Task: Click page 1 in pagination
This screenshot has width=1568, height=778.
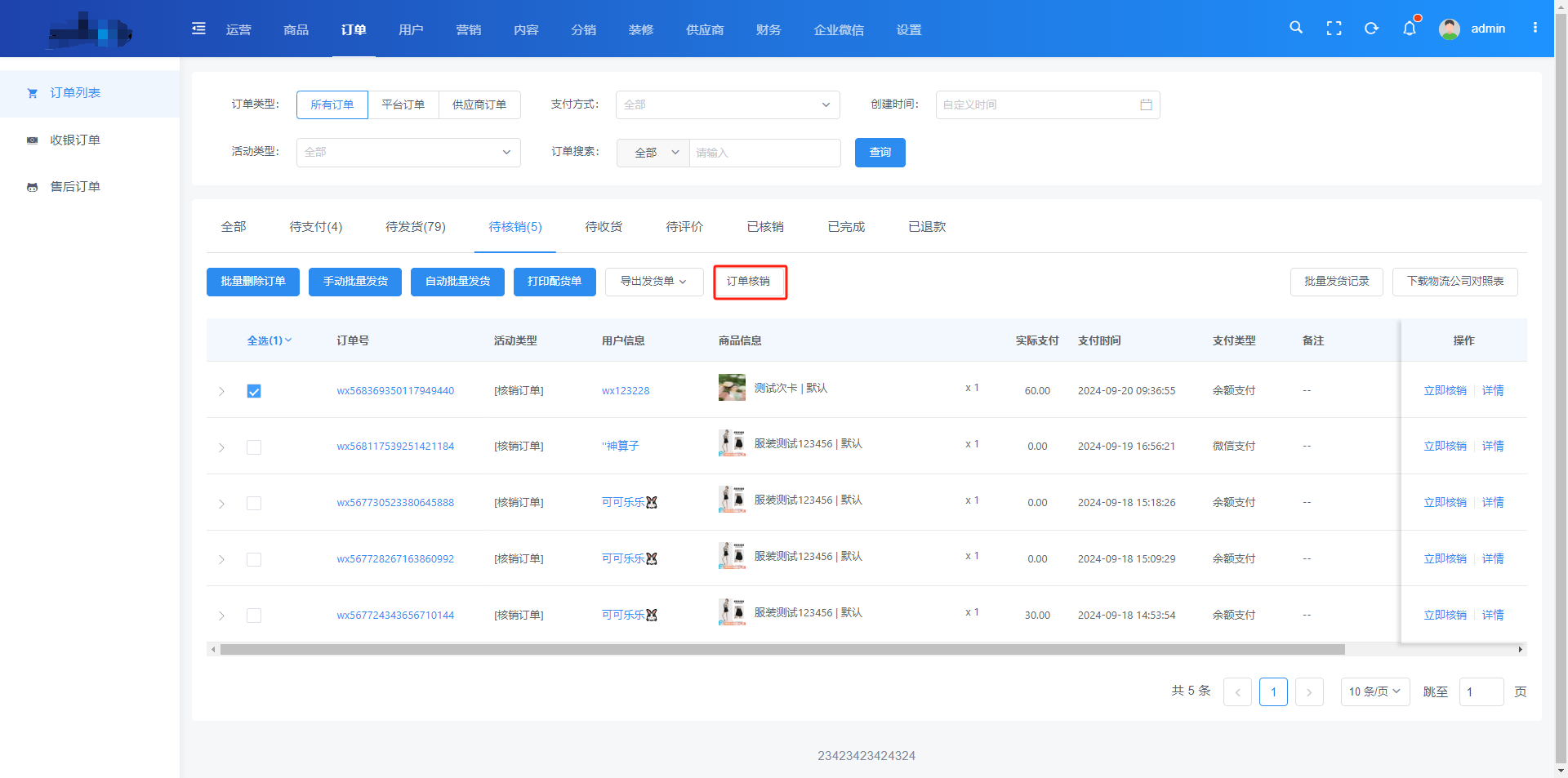Action: (1273, 692)
